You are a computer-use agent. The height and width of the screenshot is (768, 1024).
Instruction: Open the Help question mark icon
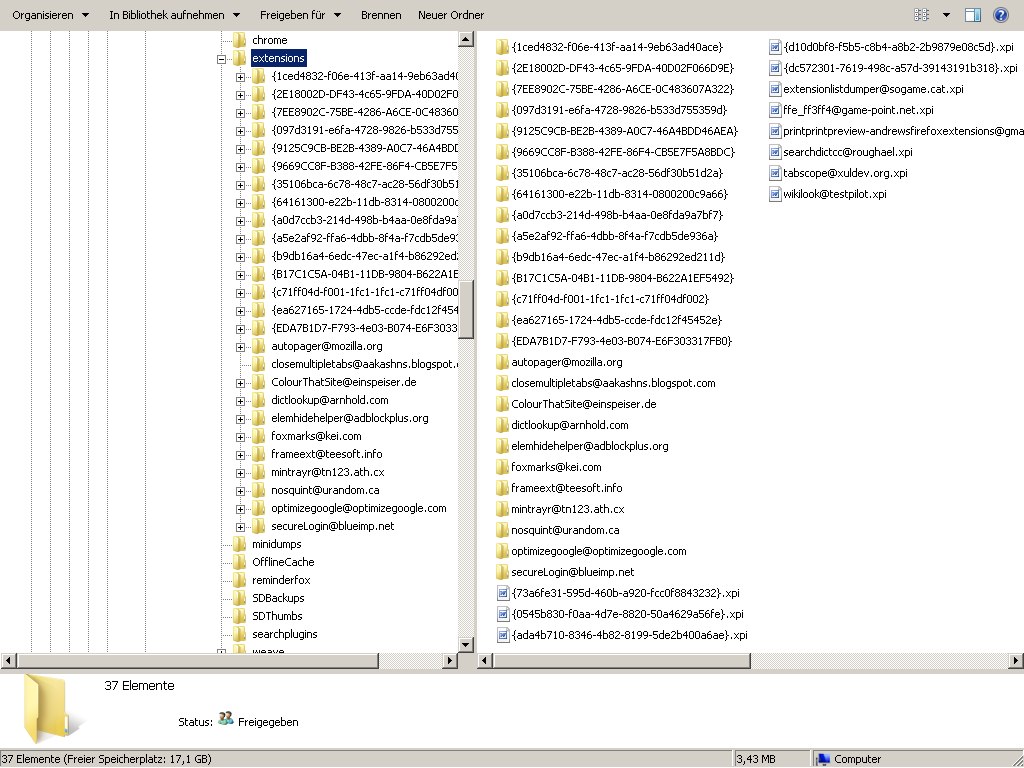pos(1000,14)
